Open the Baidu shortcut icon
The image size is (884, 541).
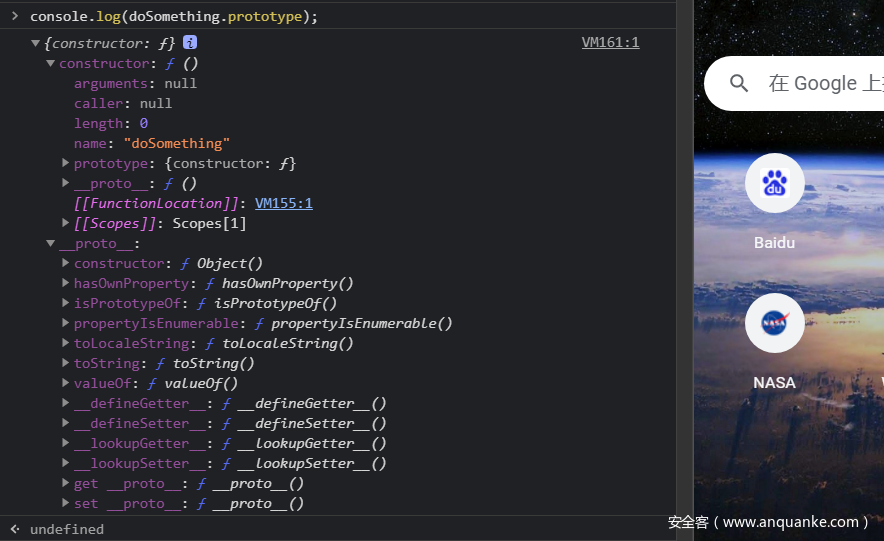click(775, 183)
